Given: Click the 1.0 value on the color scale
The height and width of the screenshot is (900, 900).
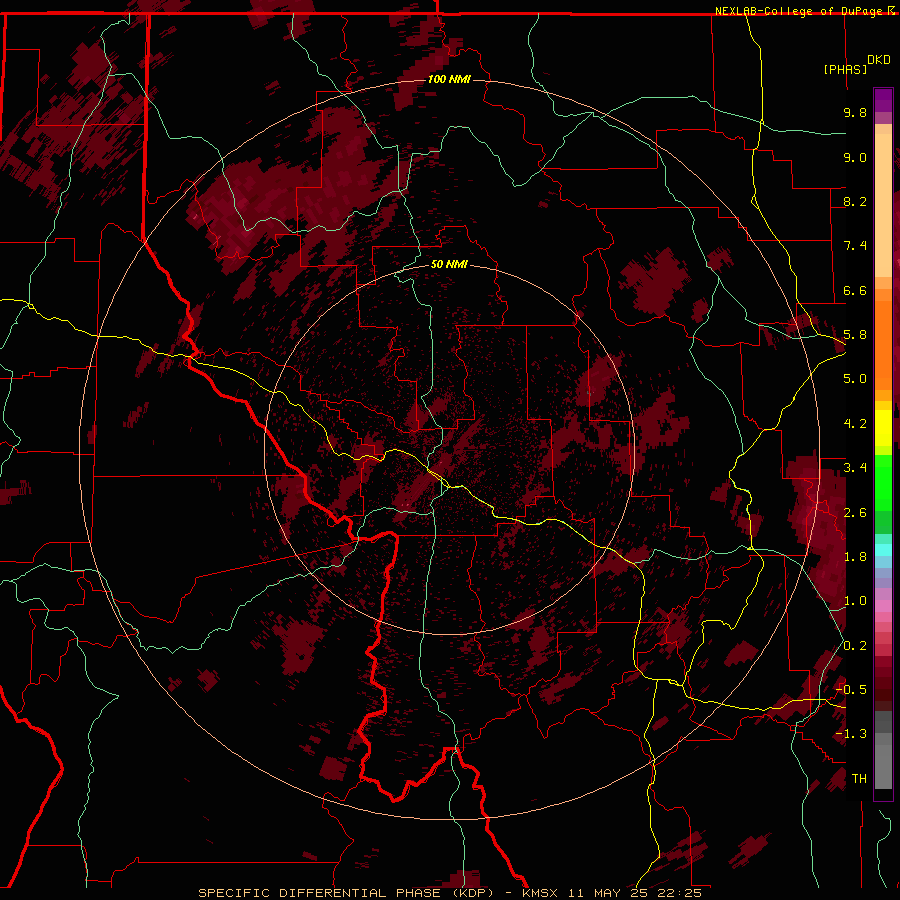Looking at the screenshot, I should (x=855, y=601).
